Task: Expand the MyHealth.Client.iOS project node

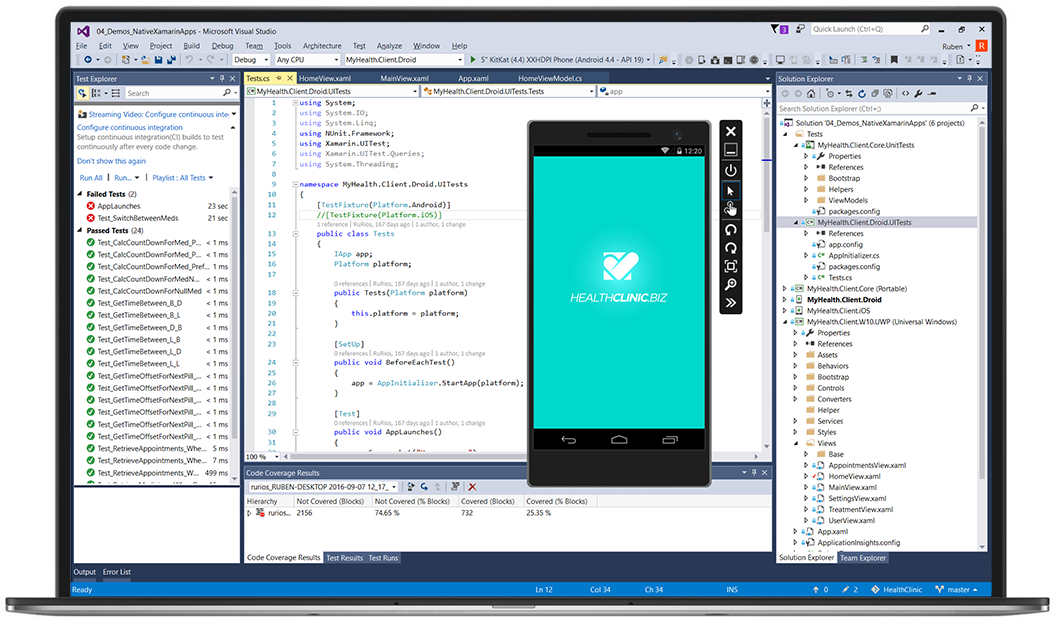Action: pyautogui.click(x=785, y=310)
